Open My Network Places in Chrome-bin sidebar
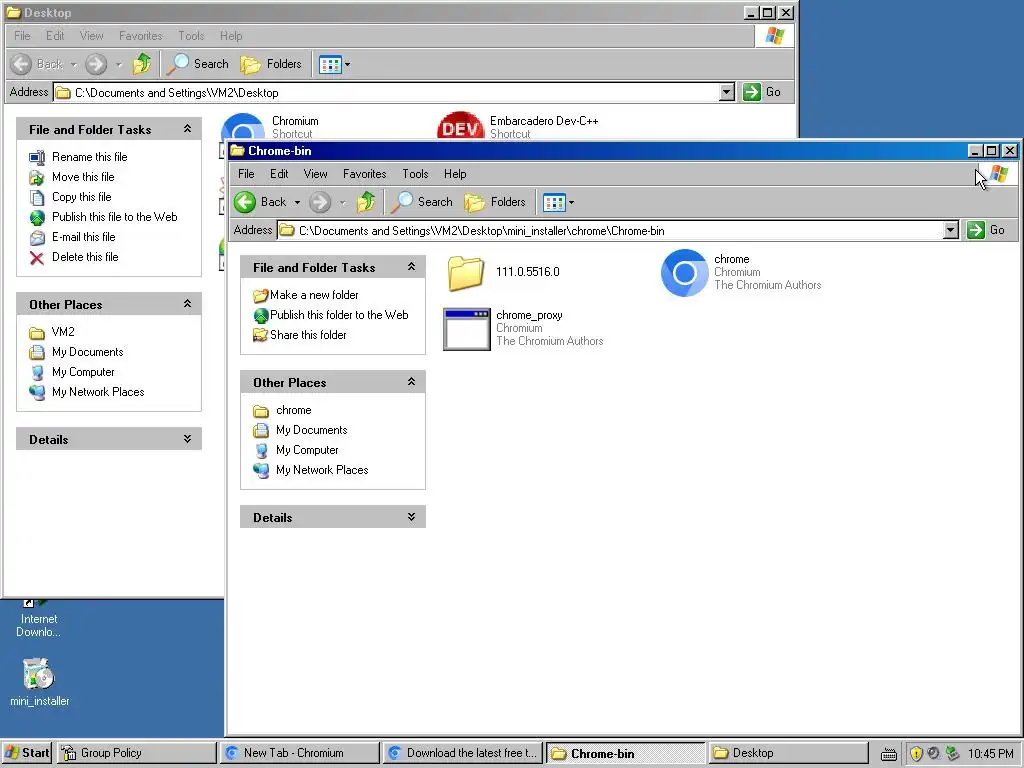 click(322, 470)
